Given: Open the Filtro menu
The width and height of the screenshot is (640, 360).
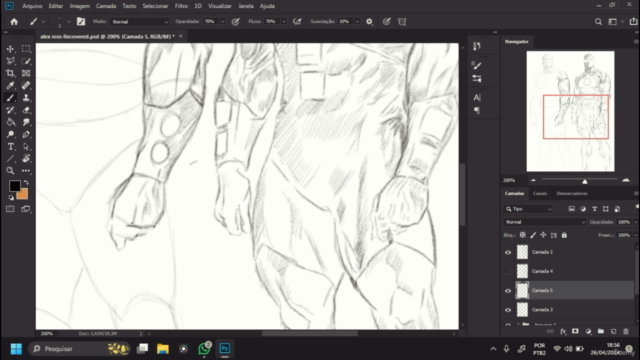Looking at the screenshot, I should 181,6.
